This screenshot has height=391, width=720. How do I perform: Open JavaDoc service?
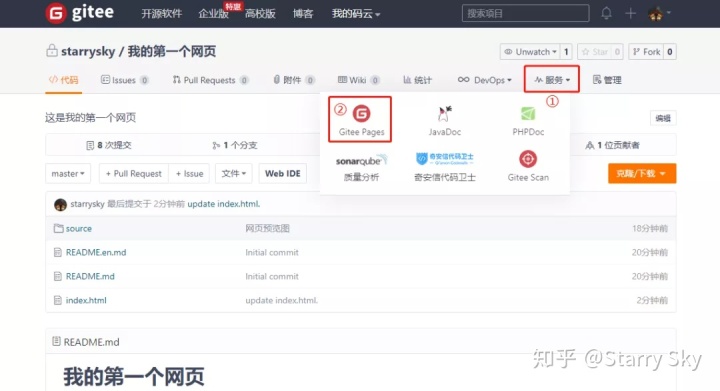click(x=444, y=120)
